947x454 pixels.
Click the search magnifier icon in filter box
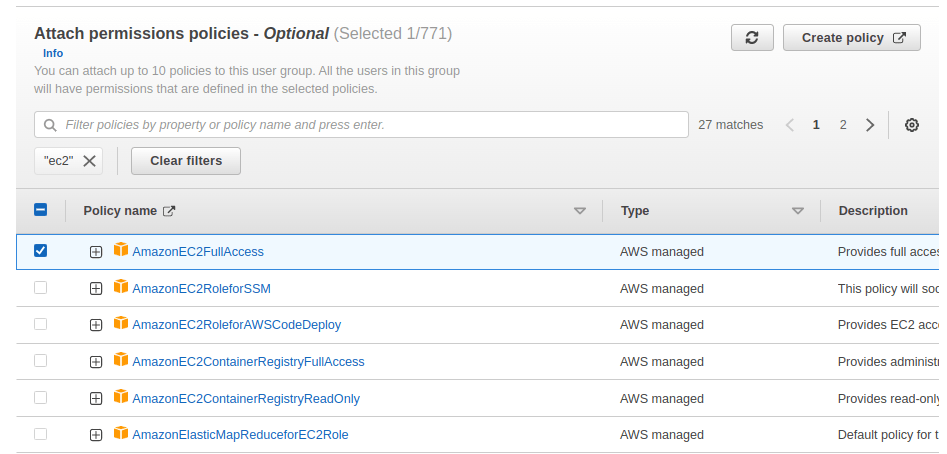50,125
